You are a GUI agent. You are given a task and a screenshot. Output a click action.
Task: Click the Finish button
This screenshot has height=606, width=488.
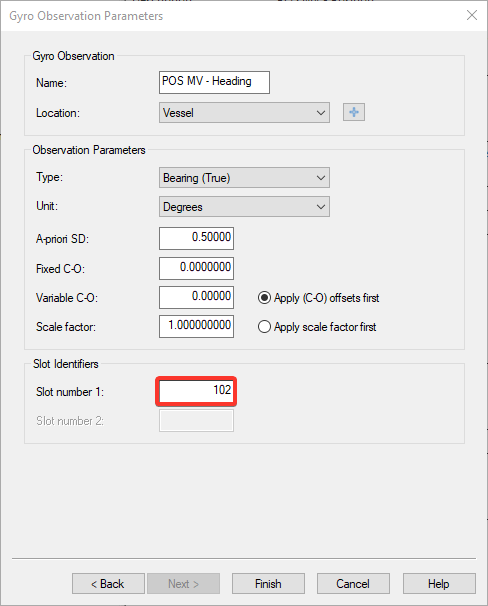pos(268,584)
